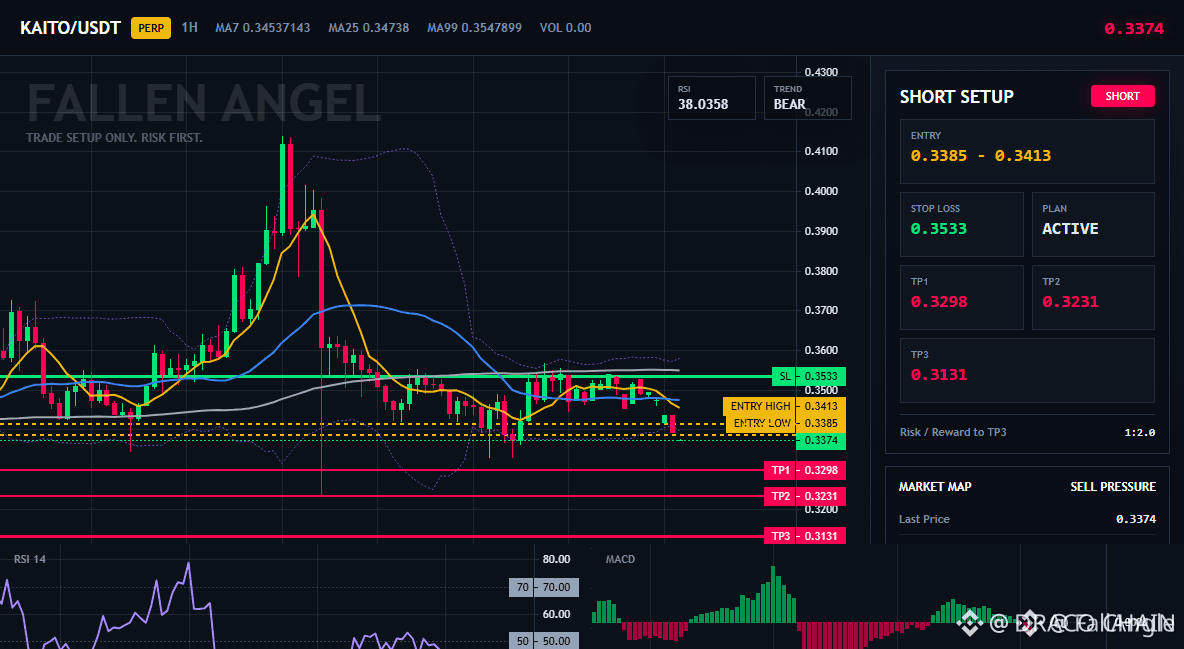Click the VOL 0.00 indicator
This screenshot has width=1184, height=649.
pyautogui.click(x=566, y=27)
